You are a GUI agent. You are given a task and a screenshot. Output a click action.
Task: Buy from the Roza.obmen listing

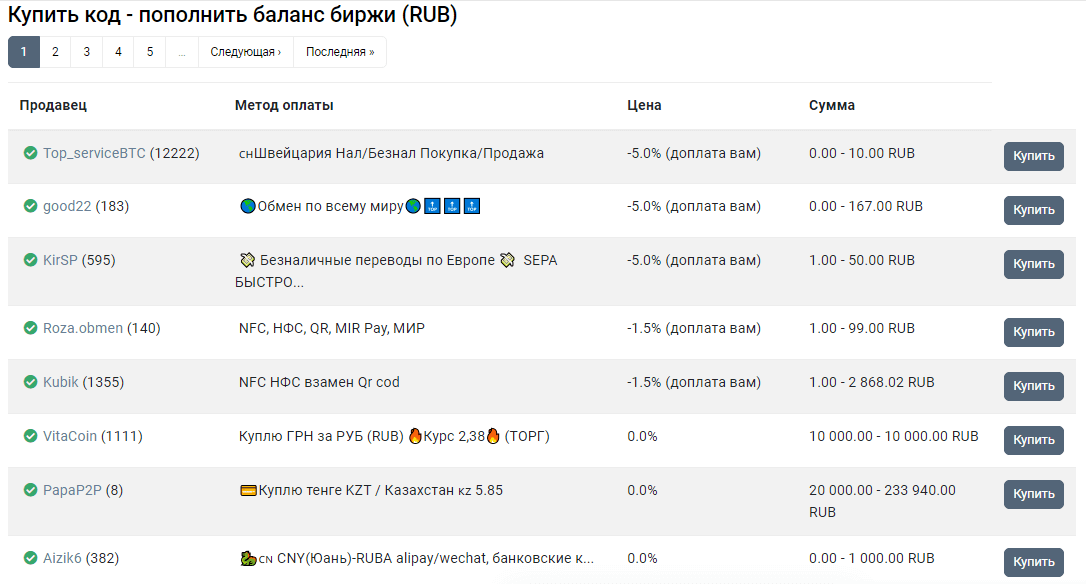[x=1033, y=332]
